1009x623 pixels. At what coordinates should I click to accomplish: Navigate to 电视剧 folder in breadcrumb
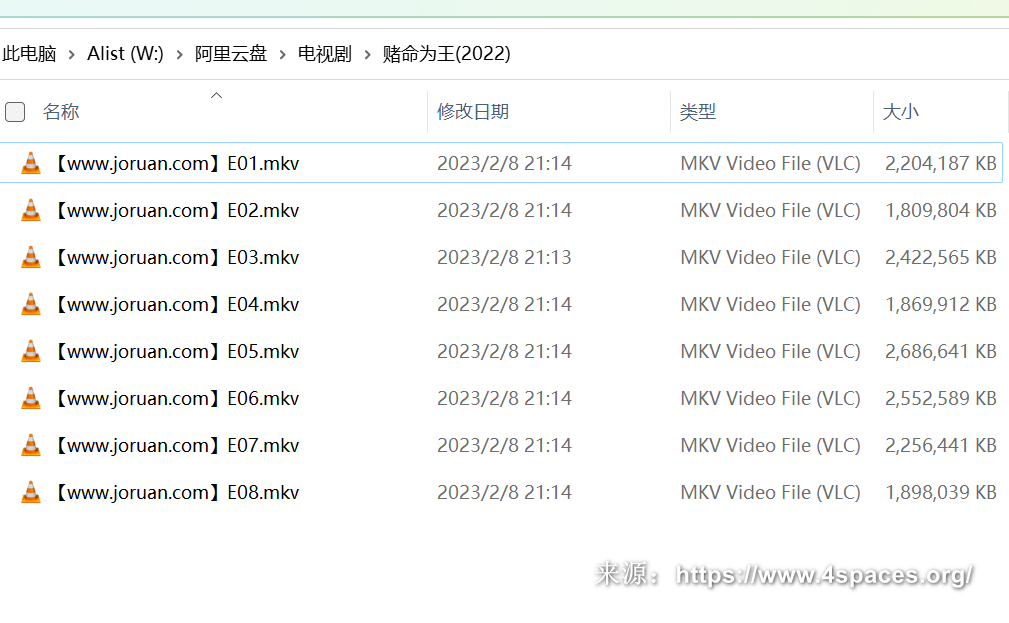325,54
